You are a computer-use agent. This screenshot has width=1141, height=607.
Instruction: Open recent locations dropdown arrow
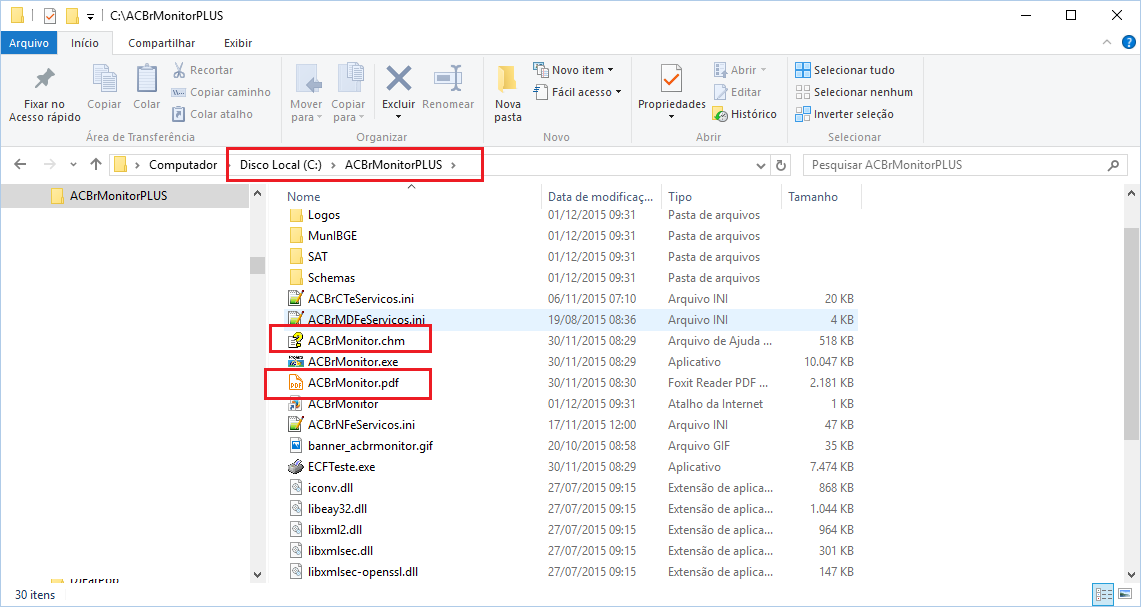[x=73, y=165]
